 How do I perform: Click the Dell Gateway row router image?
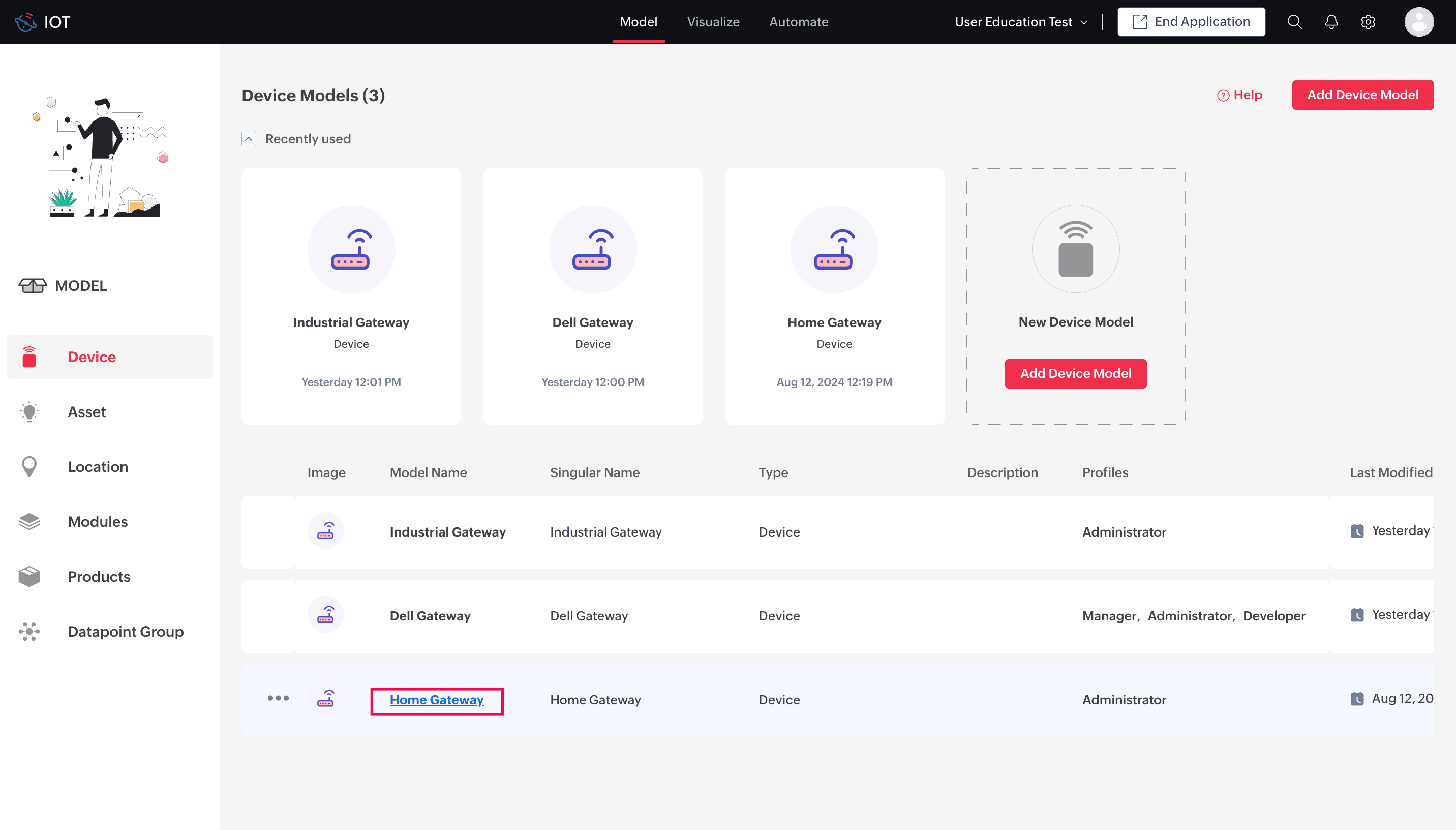[x=325, y=615]
